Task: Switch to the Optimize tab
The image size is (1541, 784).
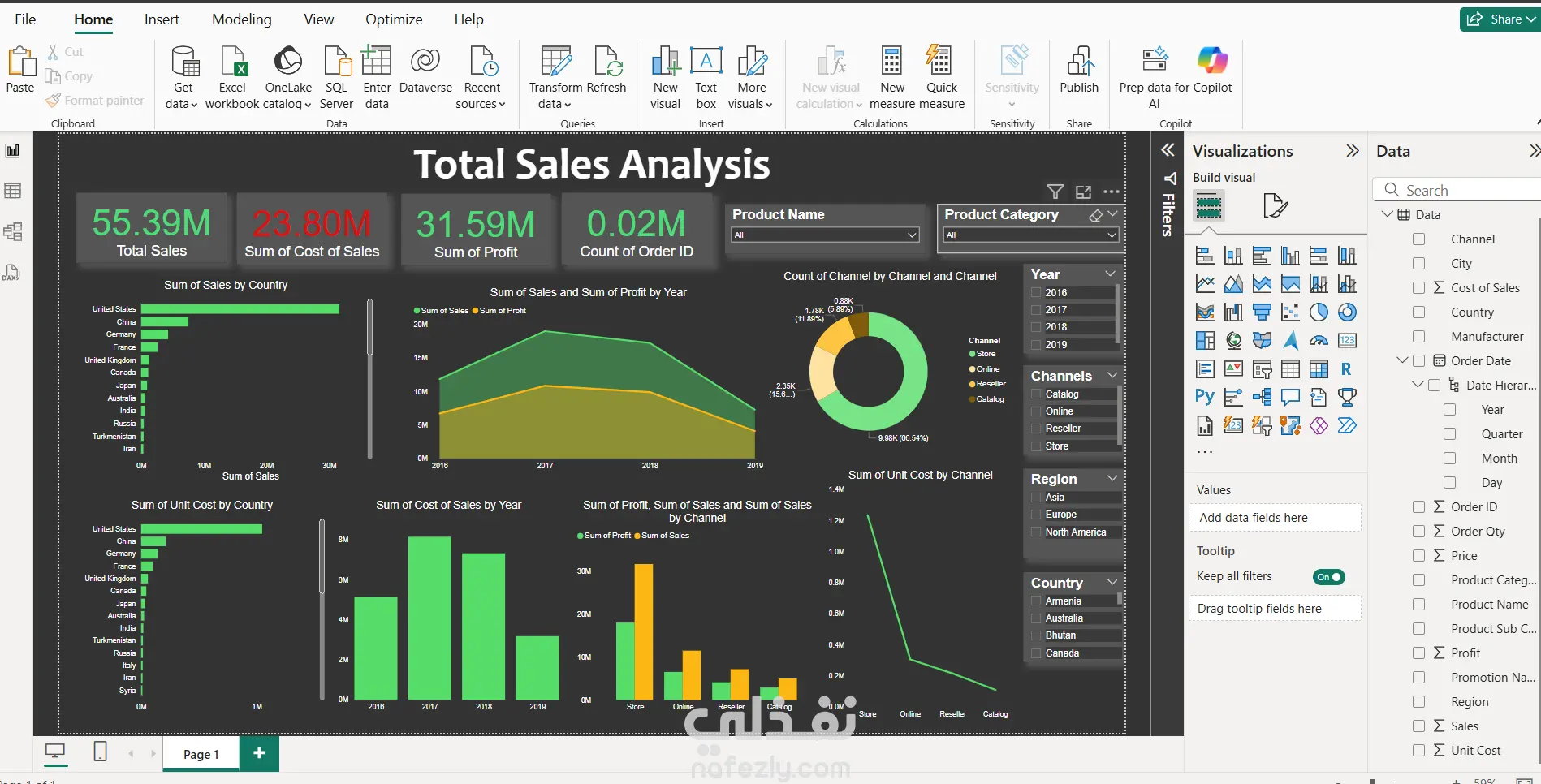Action: pos(394,19)
